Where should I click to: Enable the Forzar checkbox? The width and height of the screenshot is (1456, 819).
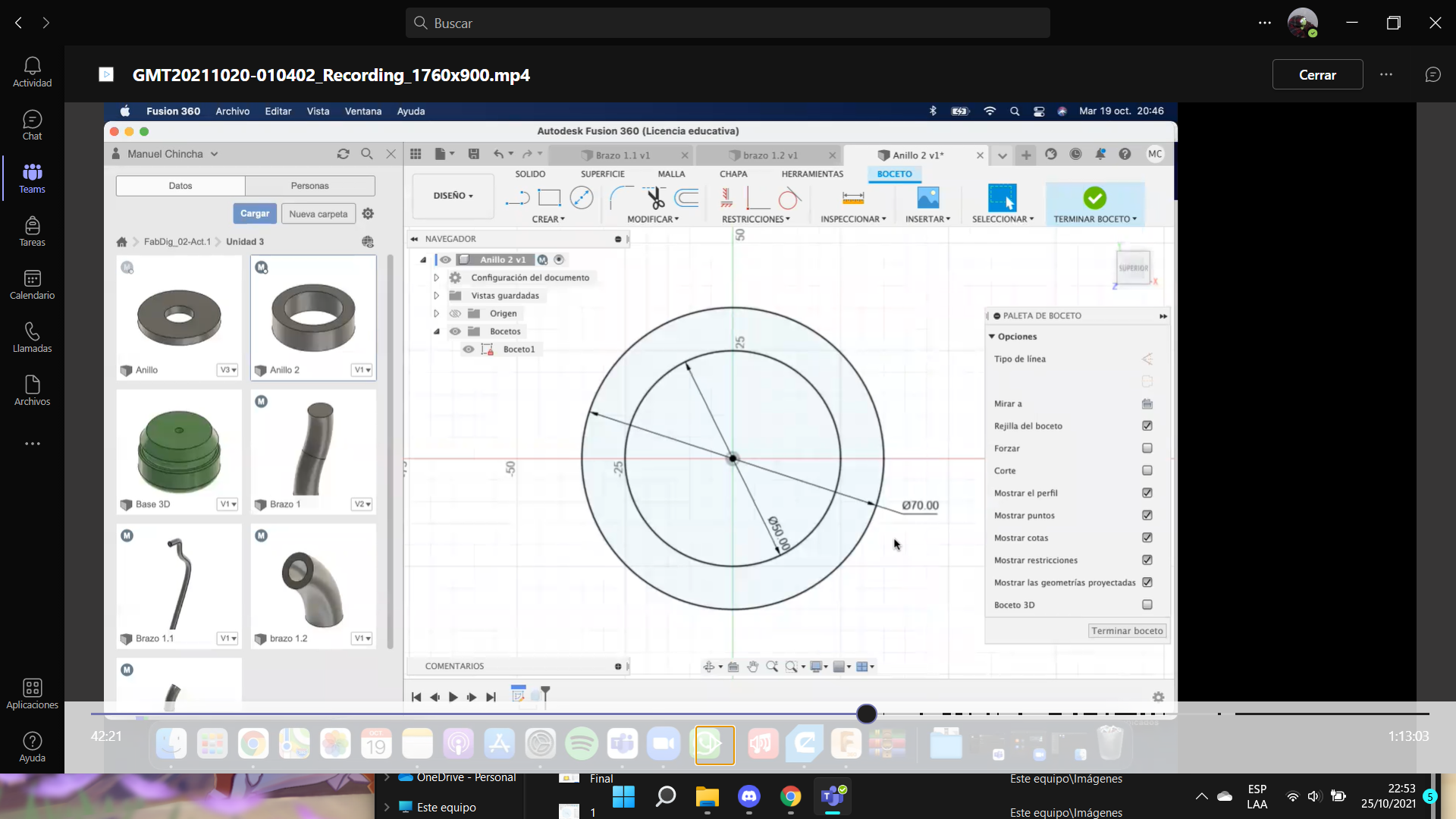click(1147, 448)
